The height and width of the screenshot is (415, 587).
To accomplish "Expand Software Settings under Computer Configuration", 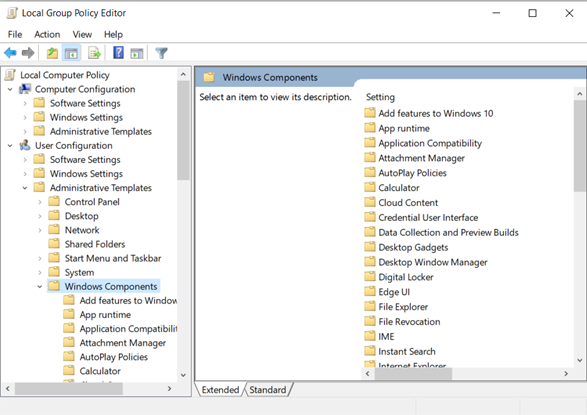I will point(25,103).
